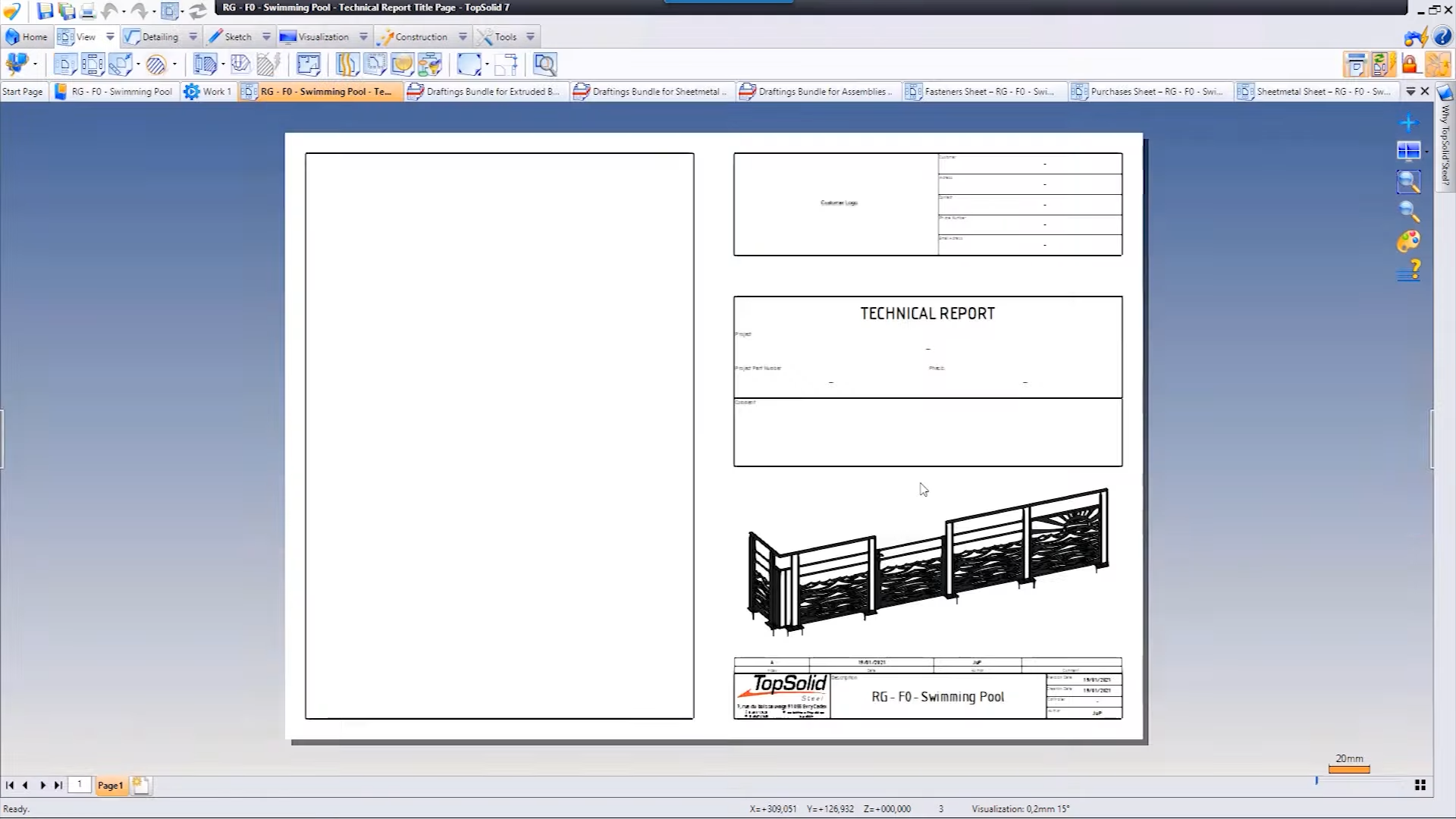Click the page number input field
The width and height of the screenshot is (1456, 819).
coord(80,785)
